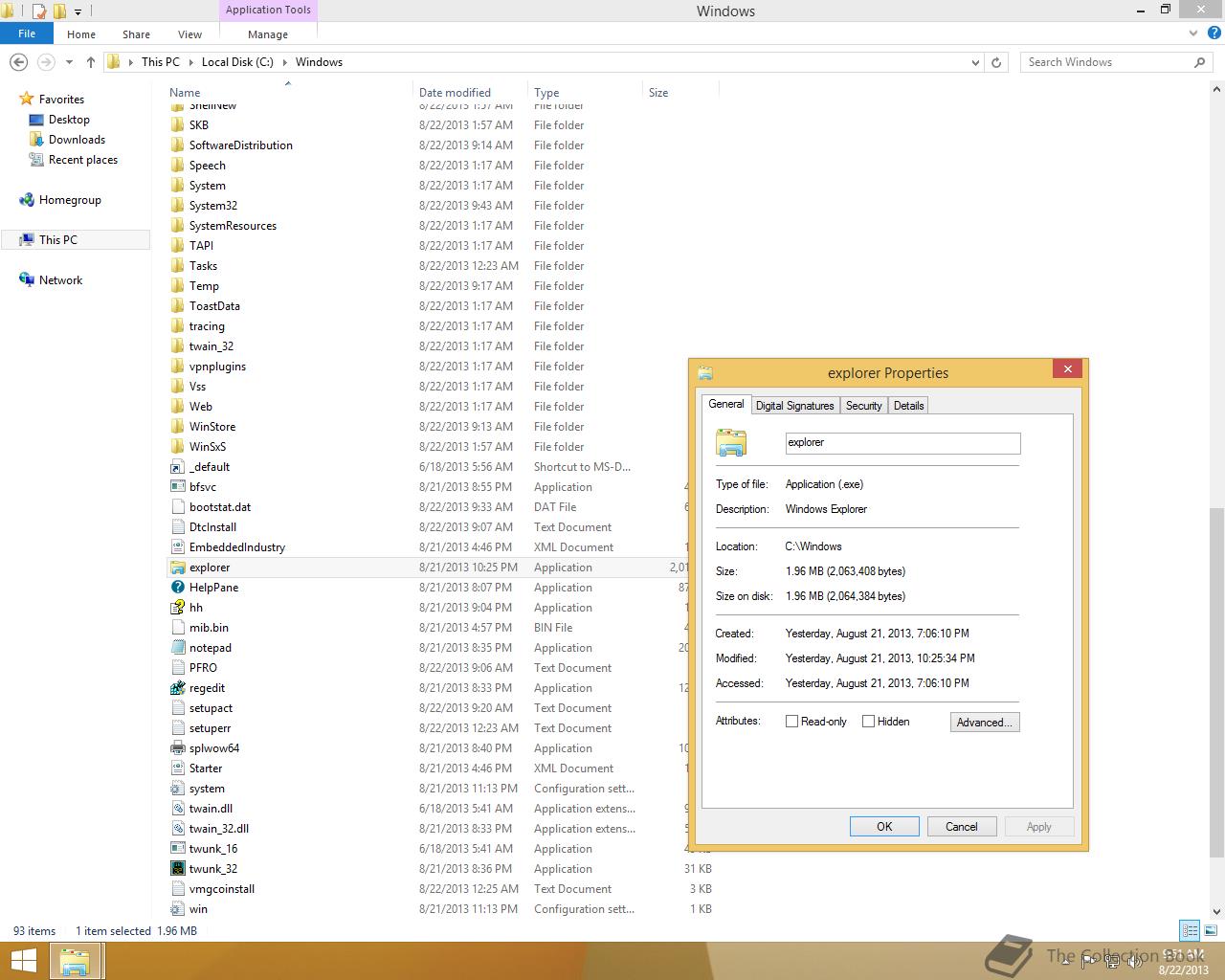Click OK in explorer Properties

tap(884, 827)
